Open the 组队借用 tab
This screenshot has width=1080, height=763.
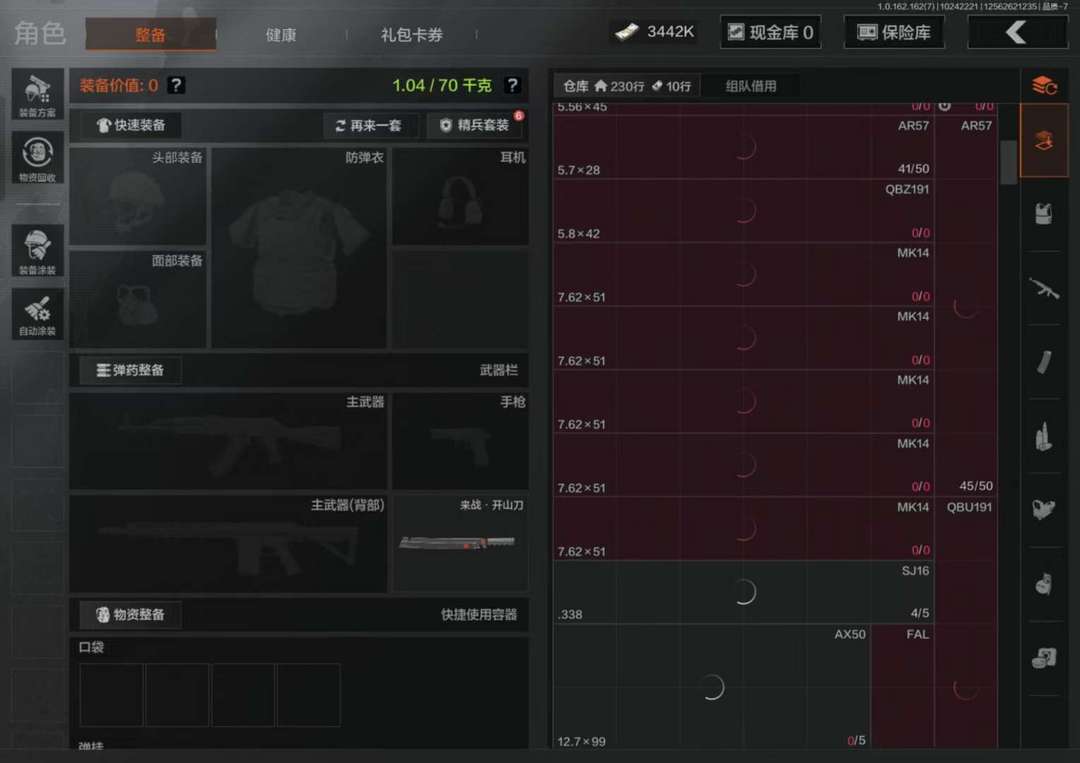pyautogui.click(x=751, y=86)
